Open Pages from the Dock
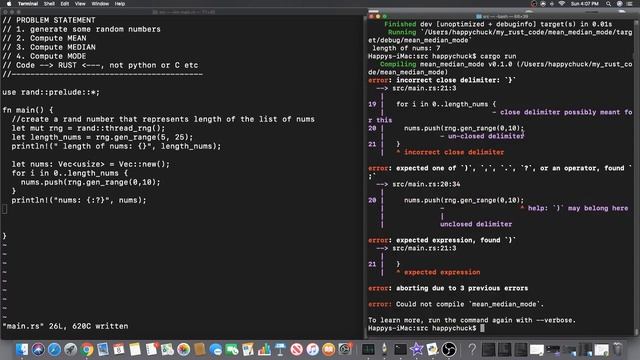640x360 pixels. (x=248, y=349)
